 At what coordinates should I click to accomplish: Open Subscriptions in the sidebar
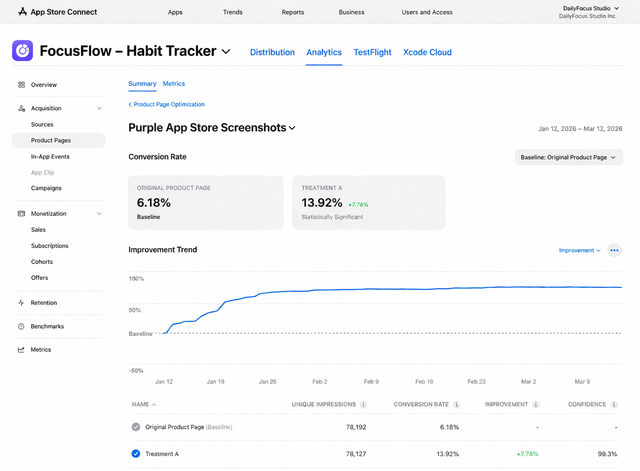click(50, 246)
